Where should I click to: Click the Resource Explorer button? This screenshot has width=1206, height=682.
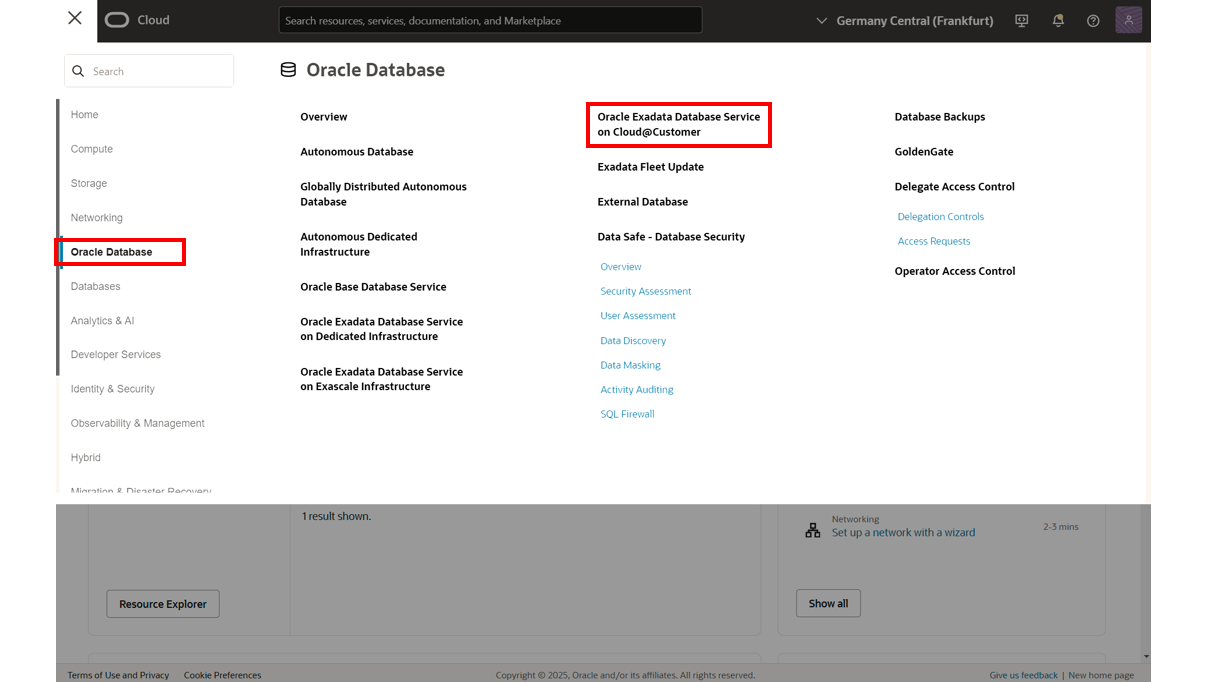(163, 604)
